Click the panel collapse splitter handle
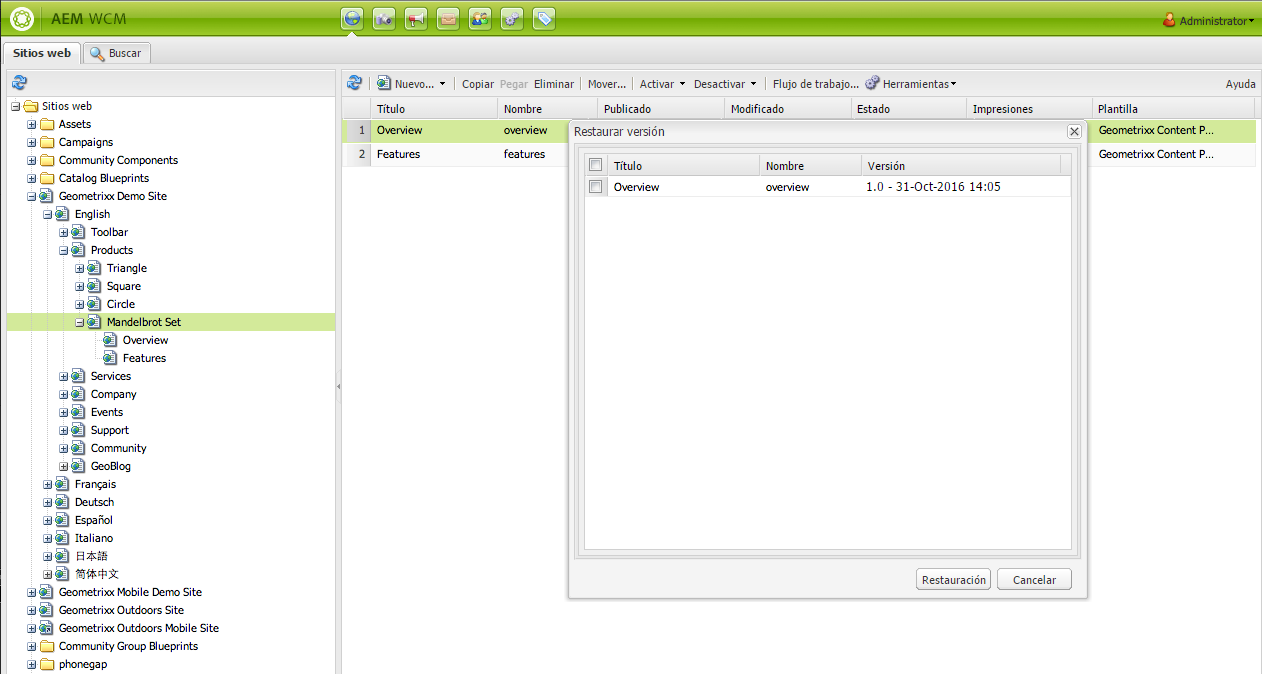Screen dimensions: 1262x674 [x=338, y=386]
